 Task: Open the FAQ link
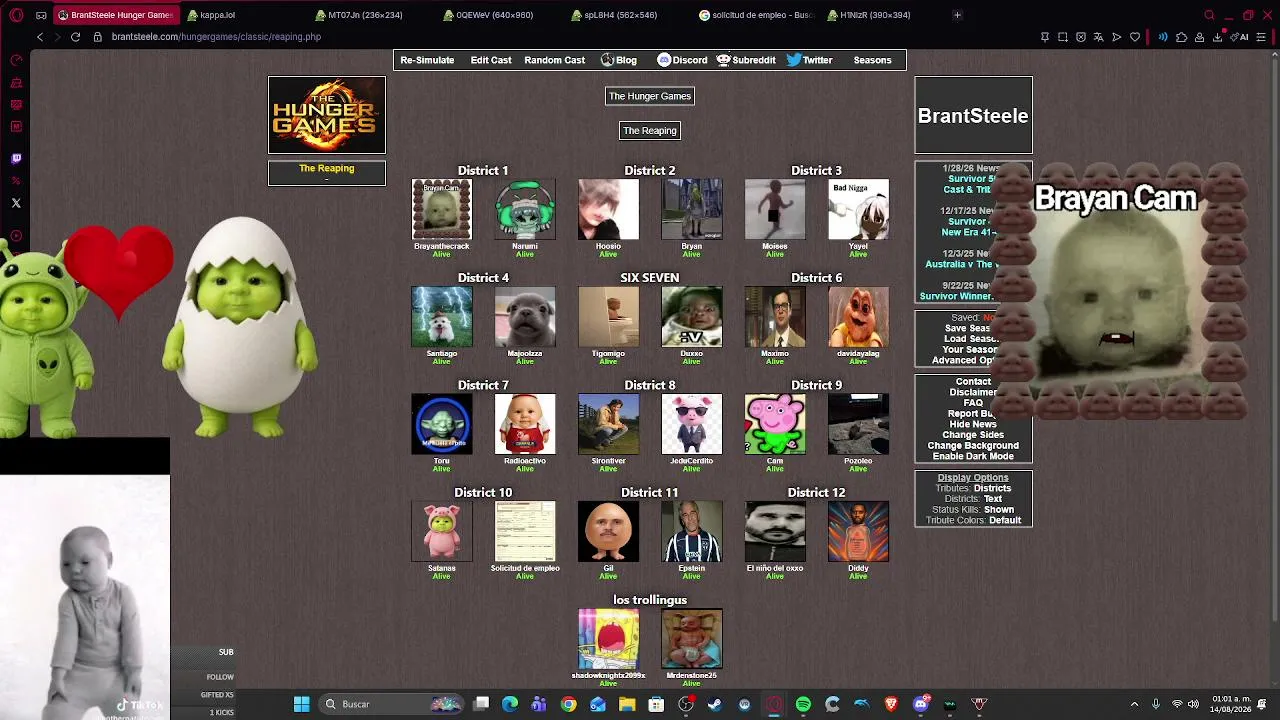[x=973, y=403]
